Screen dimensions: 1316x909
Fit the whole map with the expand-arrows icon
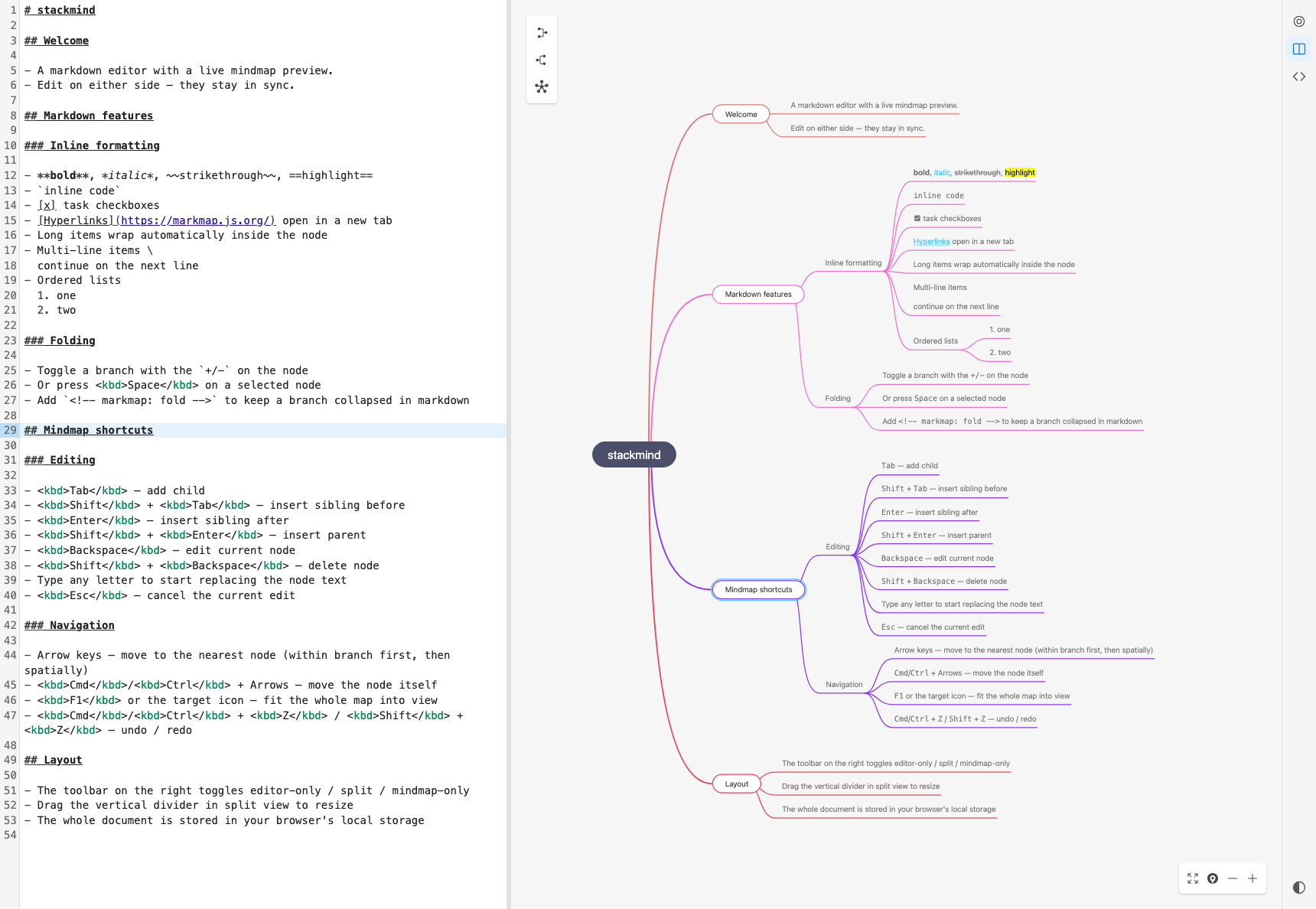(x=1193, y=878)
